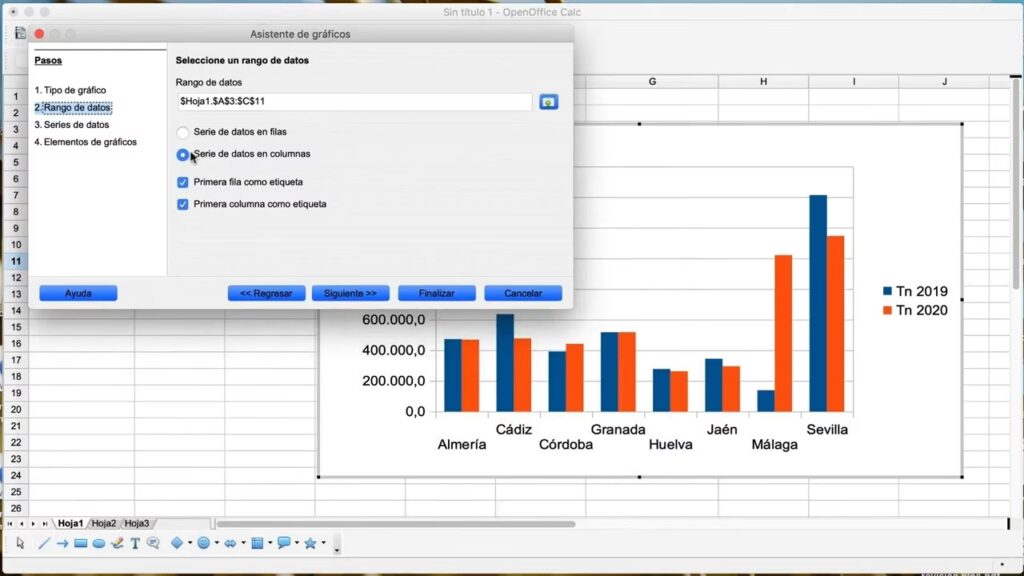Select the Line drawing tool

click(44, 543)
